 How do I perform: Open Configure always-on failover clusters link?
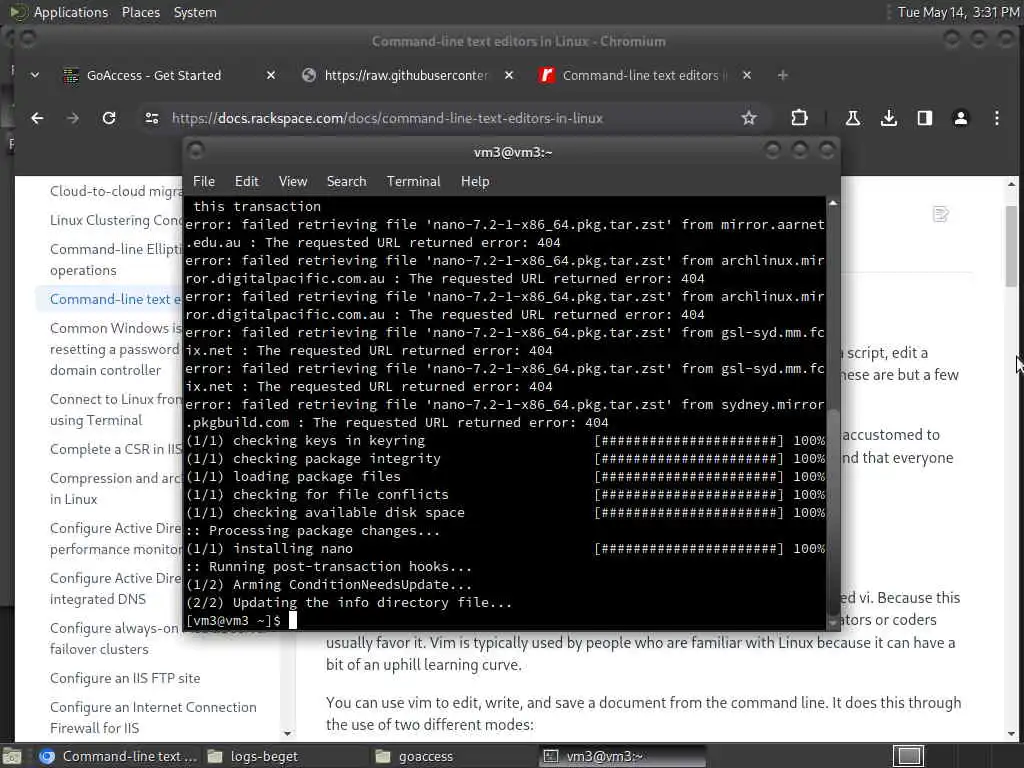tap(114, 638)
